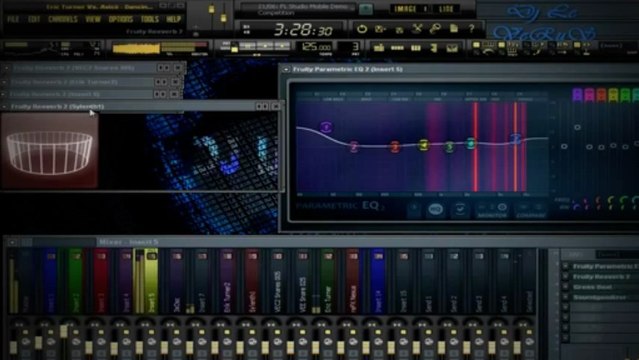Screen dimensions: 639x360
Task: Click preset arrows on first Reeverb 2 titlebar
Action: point(163,68)
